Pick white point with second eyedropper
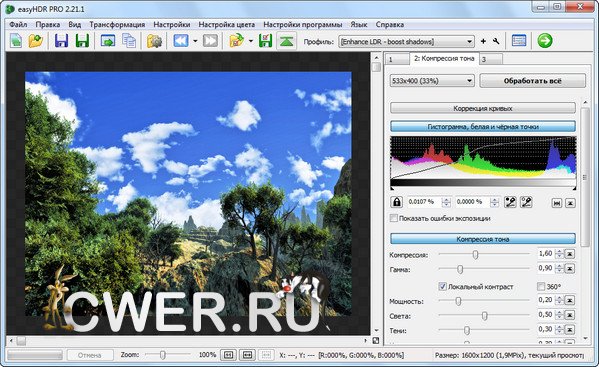The image size is (599, 367). (x=526, y=202)
